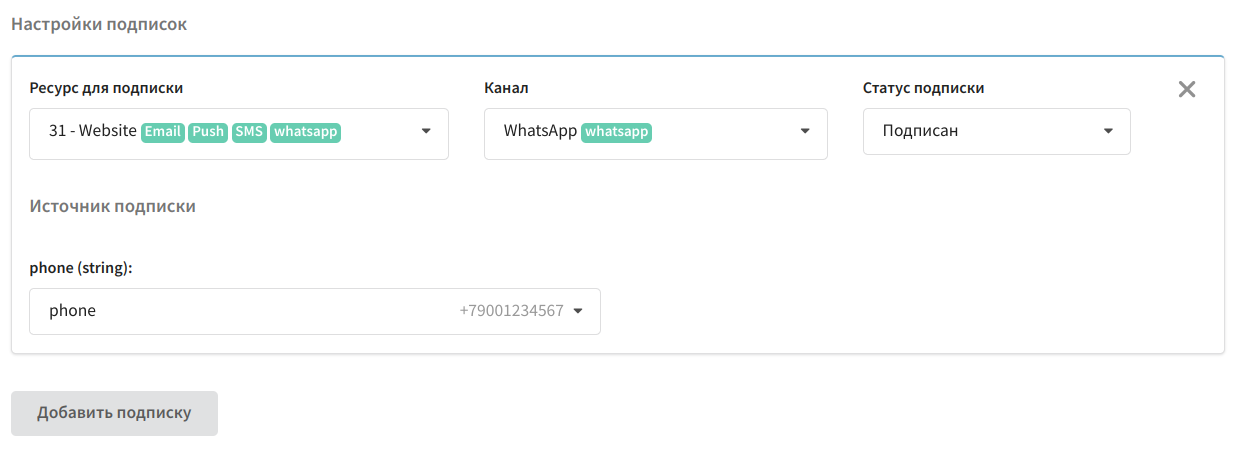Image resolution: width=1235 pixels, height=451 pixels.
Task: Open the 'Подписан' status selector
Action: click(x=997, y=131)
